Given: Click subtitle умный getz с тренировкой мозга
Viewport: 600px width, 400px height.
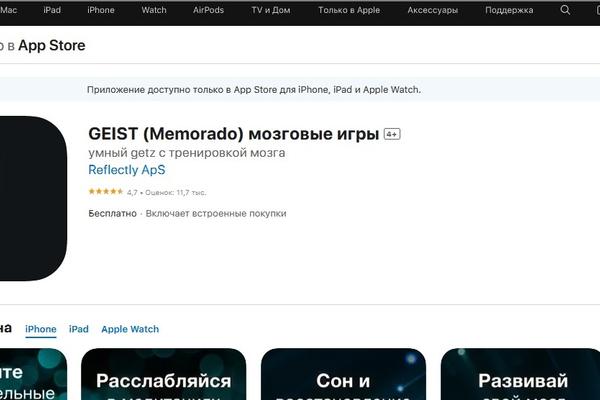Looking at the screenshot, I should point(187,153).
